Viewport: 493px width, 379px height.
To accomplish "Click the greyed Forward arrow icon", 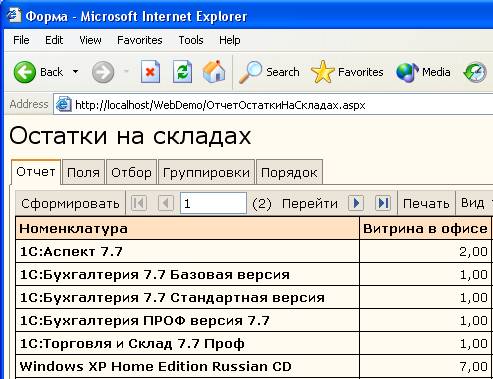I will tap(103, 72).
